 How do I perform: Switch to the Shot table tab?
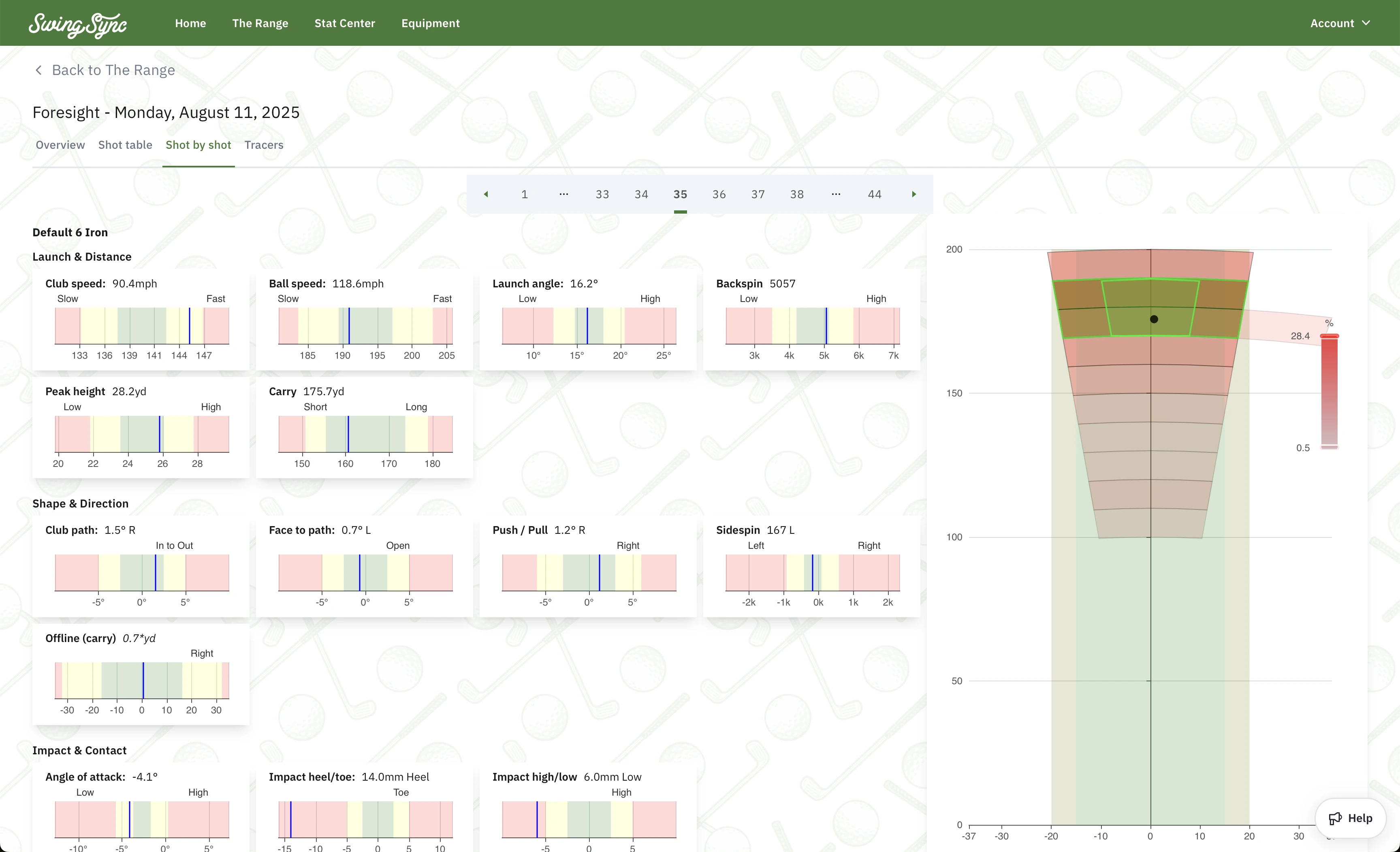[125, 145]
